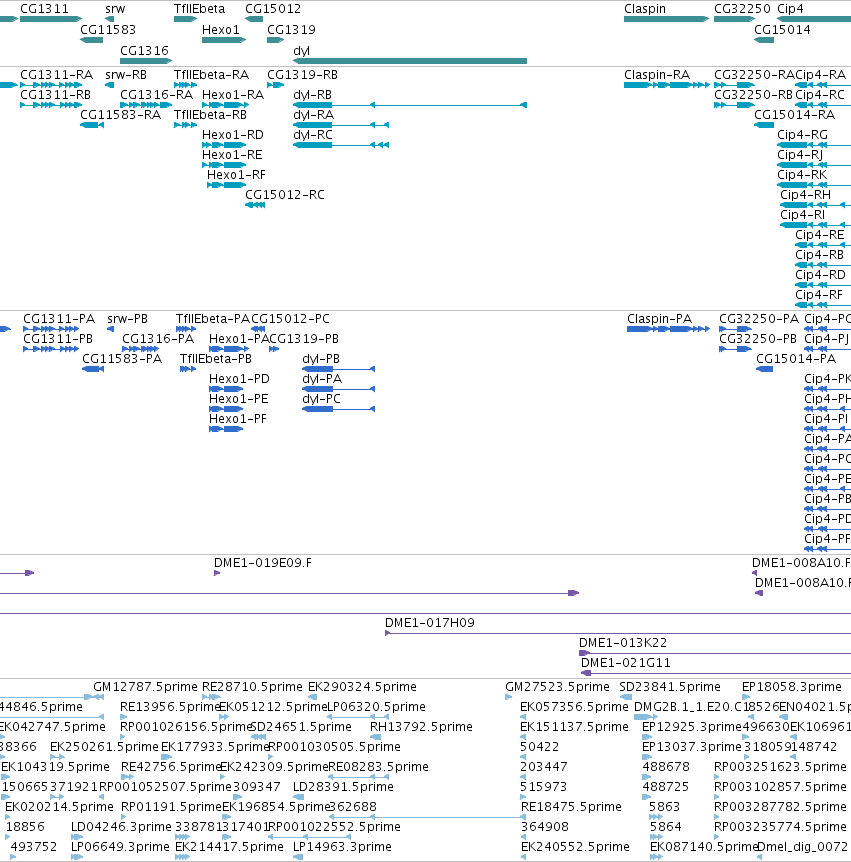Select the Claspin-PA protein label
851x862 pixels.
point(660,319)
